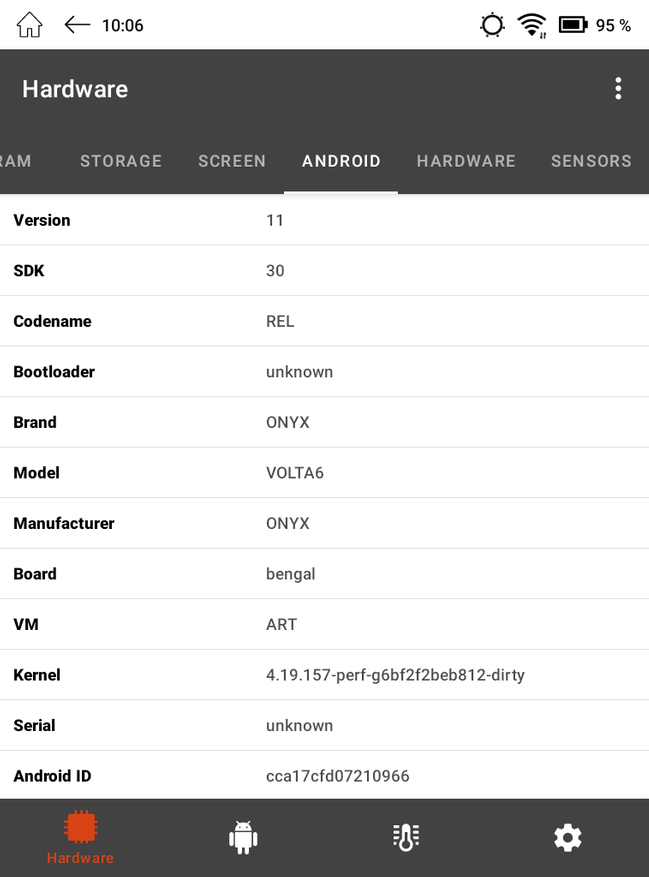Tap the battery indicator icon
Viewport: 649px width, 877px height.
pyautogui.click(x=573, y=25)
